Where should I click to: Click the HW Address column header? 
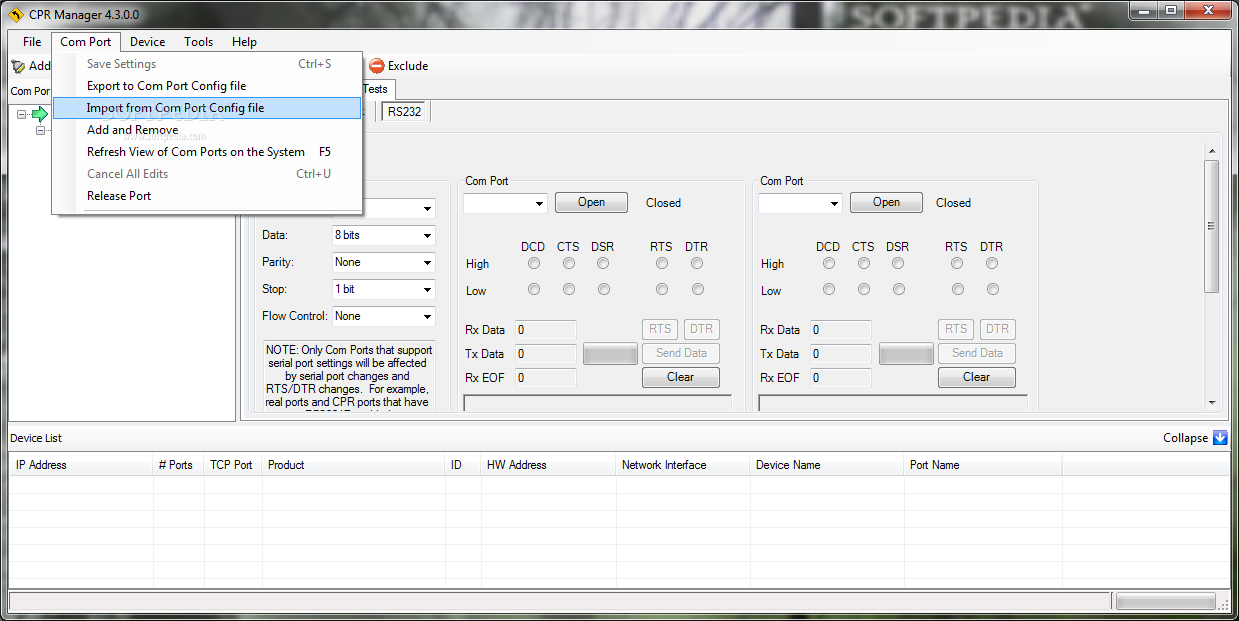pos(548,465)
